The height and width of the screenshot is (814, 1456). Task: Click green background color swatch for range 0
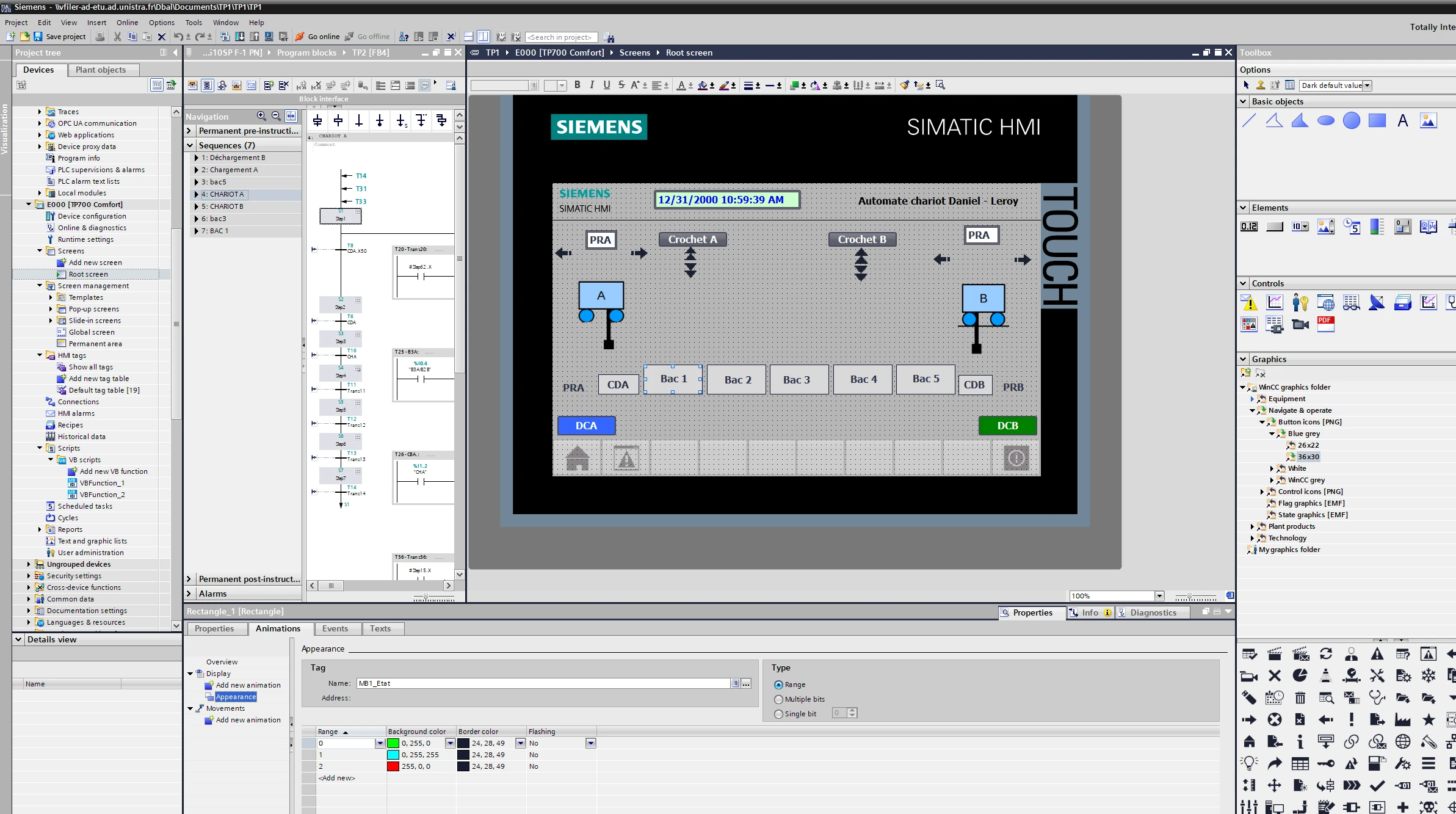393,743
